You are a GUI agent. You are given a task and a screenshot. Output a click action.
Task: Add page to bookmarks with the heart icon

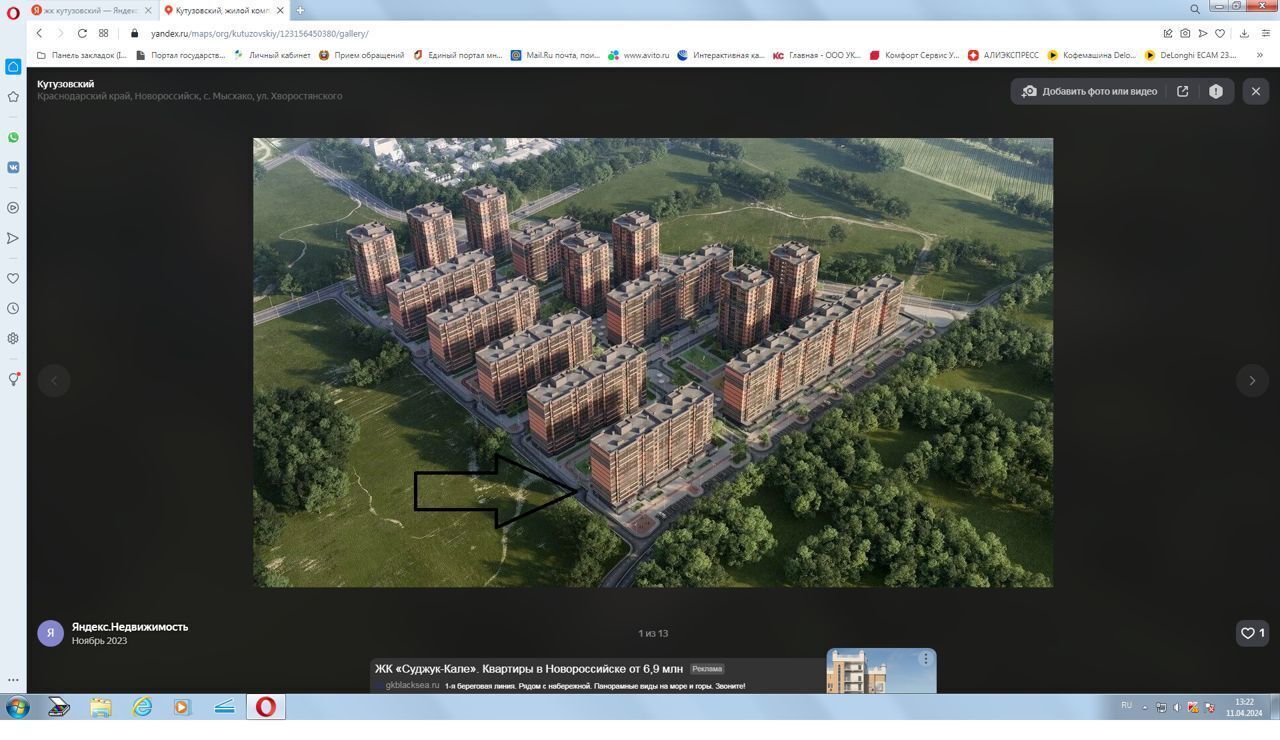click(1220, 33)
